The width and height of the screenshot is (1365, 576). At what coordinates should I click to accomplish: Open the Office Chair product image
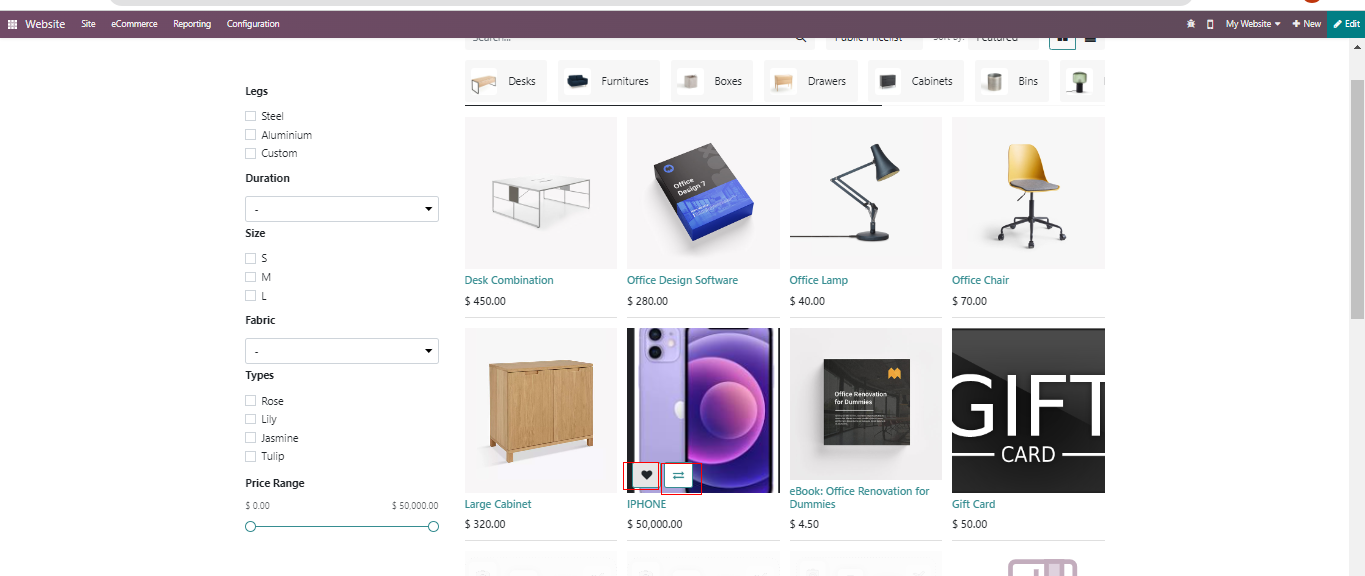coord(1028,193)
